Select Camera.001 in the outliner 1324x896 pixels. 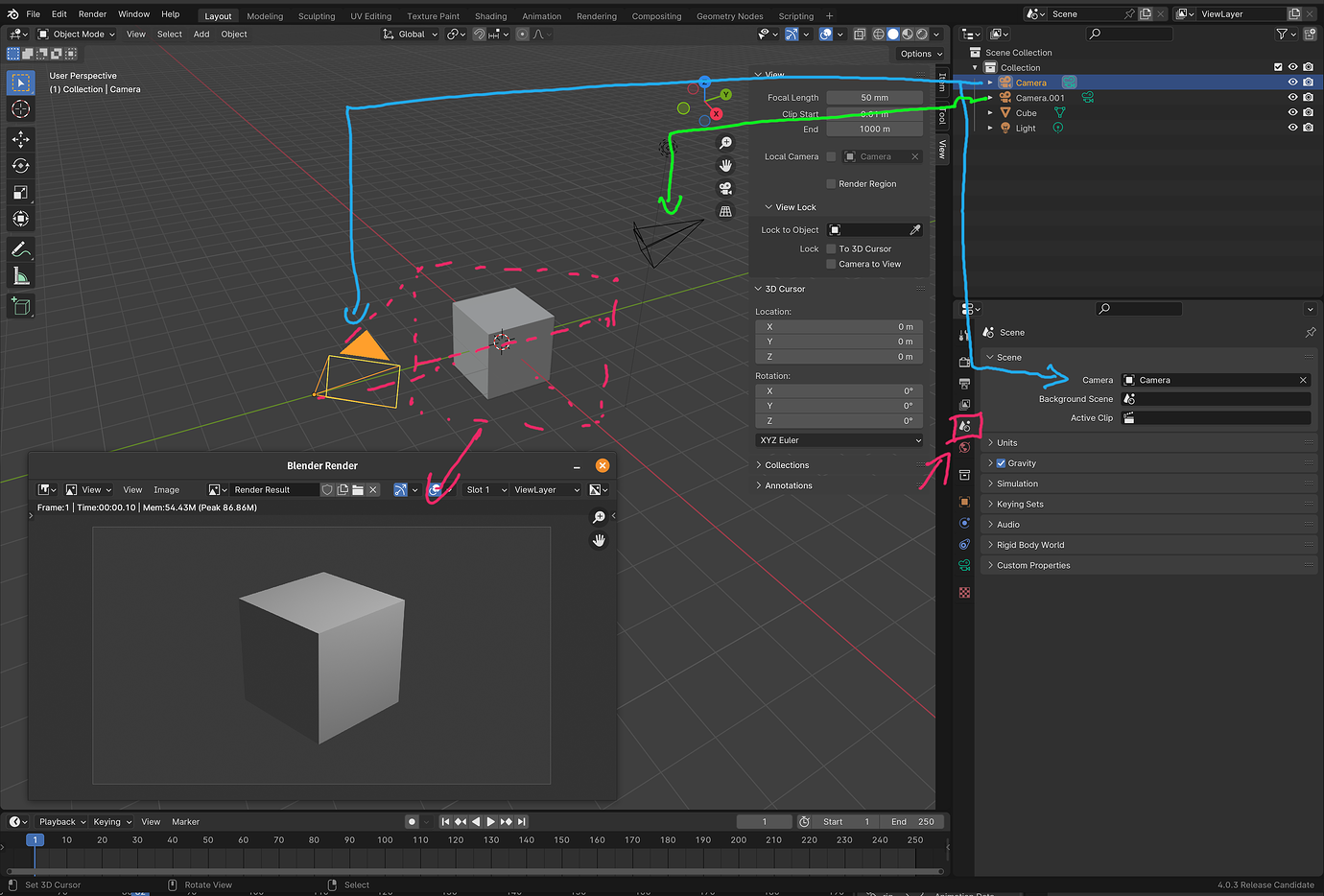[x=1040, y=98]
